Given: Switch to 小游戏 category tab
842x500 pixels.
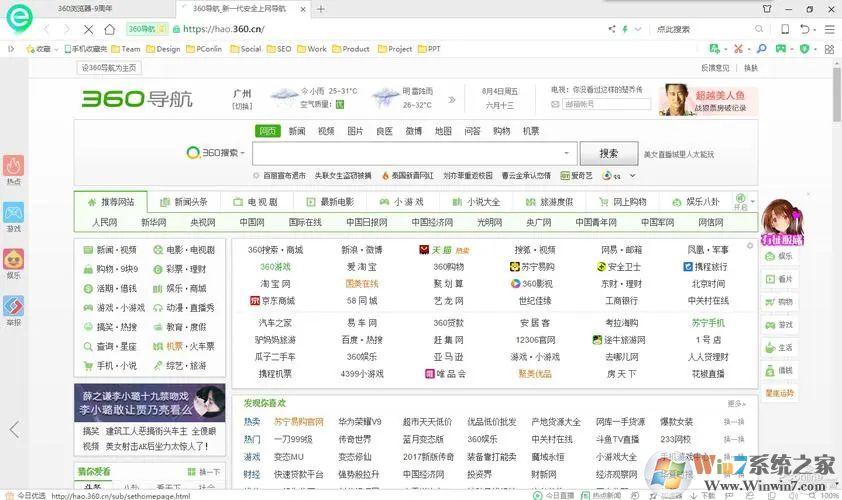Looking at the screenshot, I should tap(402, 202).
